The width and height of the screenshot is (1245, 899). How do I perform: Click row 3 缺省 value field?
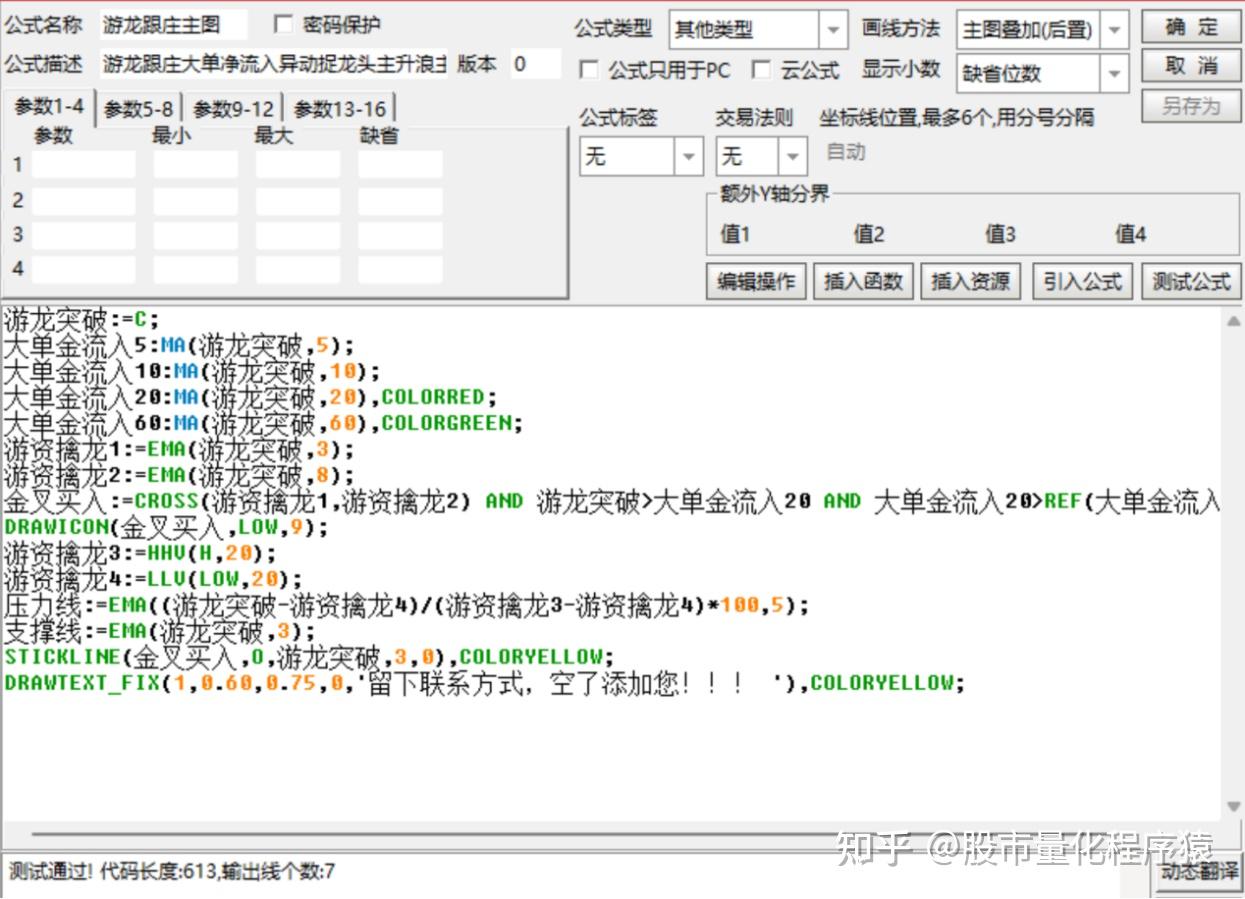click(x=400, y=234)
